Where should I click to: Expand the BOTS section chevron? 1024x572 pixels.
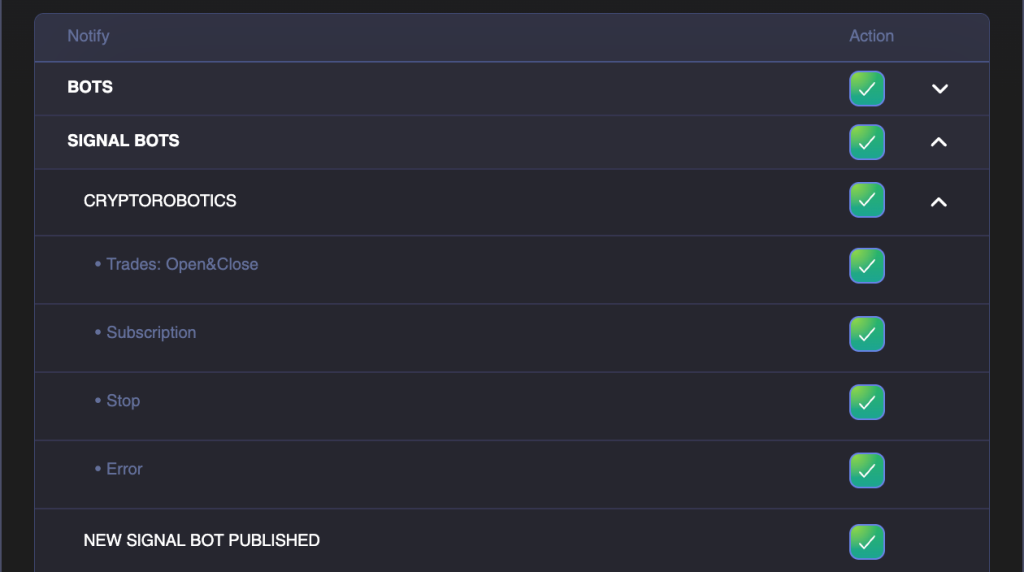(939, 89)
